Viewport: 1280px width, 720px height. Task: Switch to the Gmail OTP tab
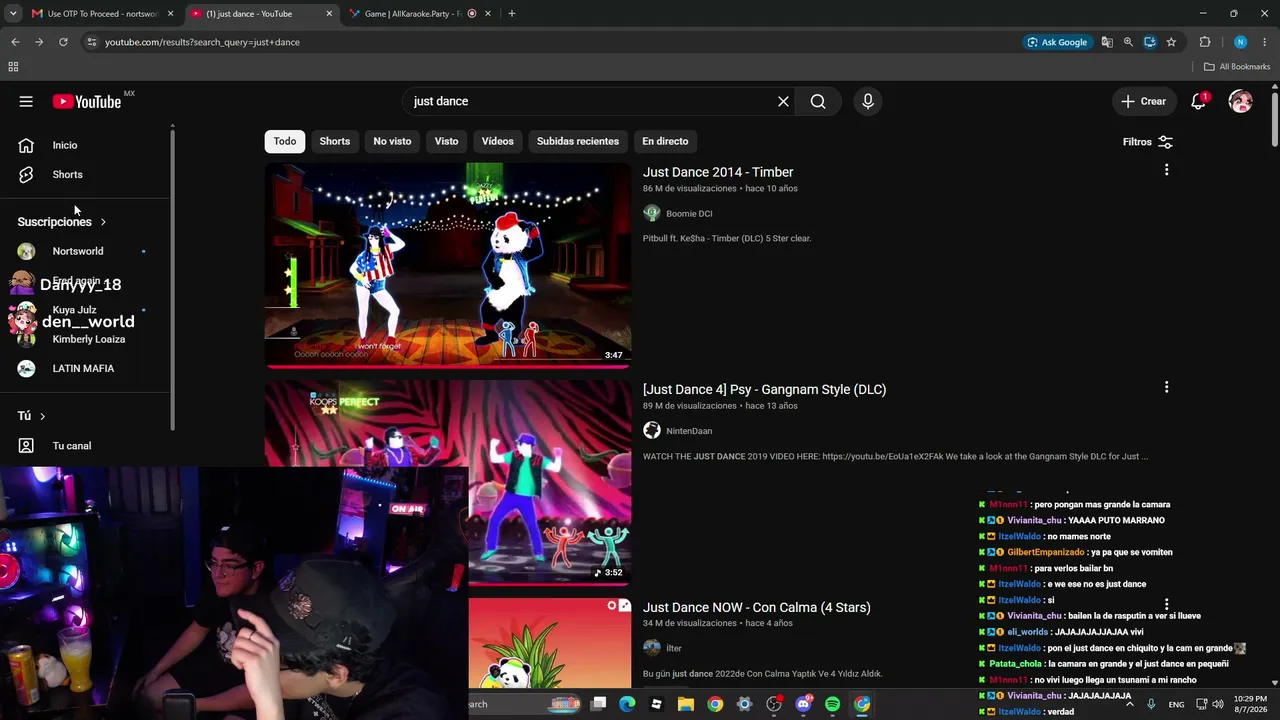point(103,14)
